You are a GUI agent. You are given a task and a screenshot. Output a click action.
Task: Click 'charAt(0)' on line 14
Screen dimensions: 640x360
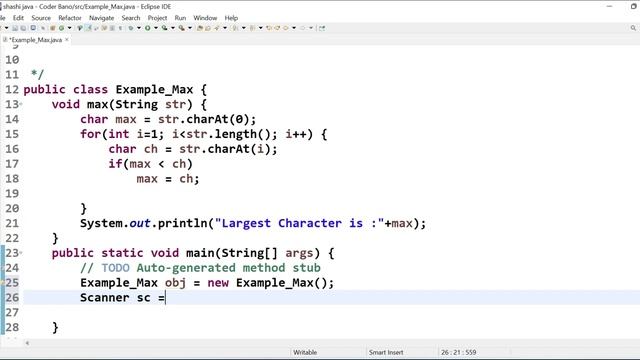[x=217, y=119]
